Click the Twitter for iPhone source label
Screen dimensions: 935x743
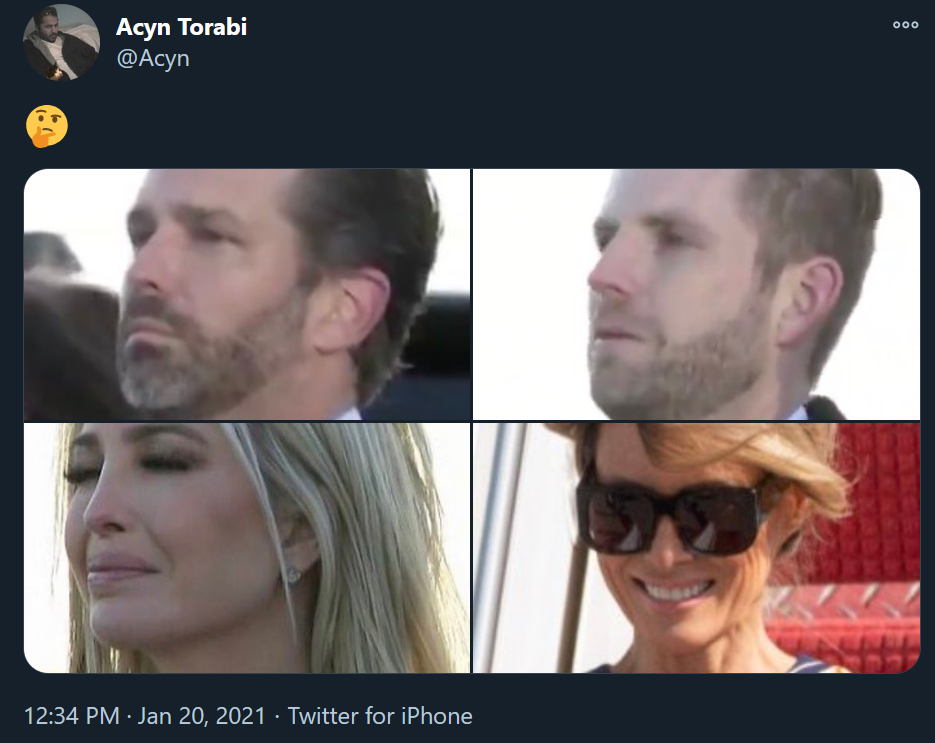[x=380, y=716]
